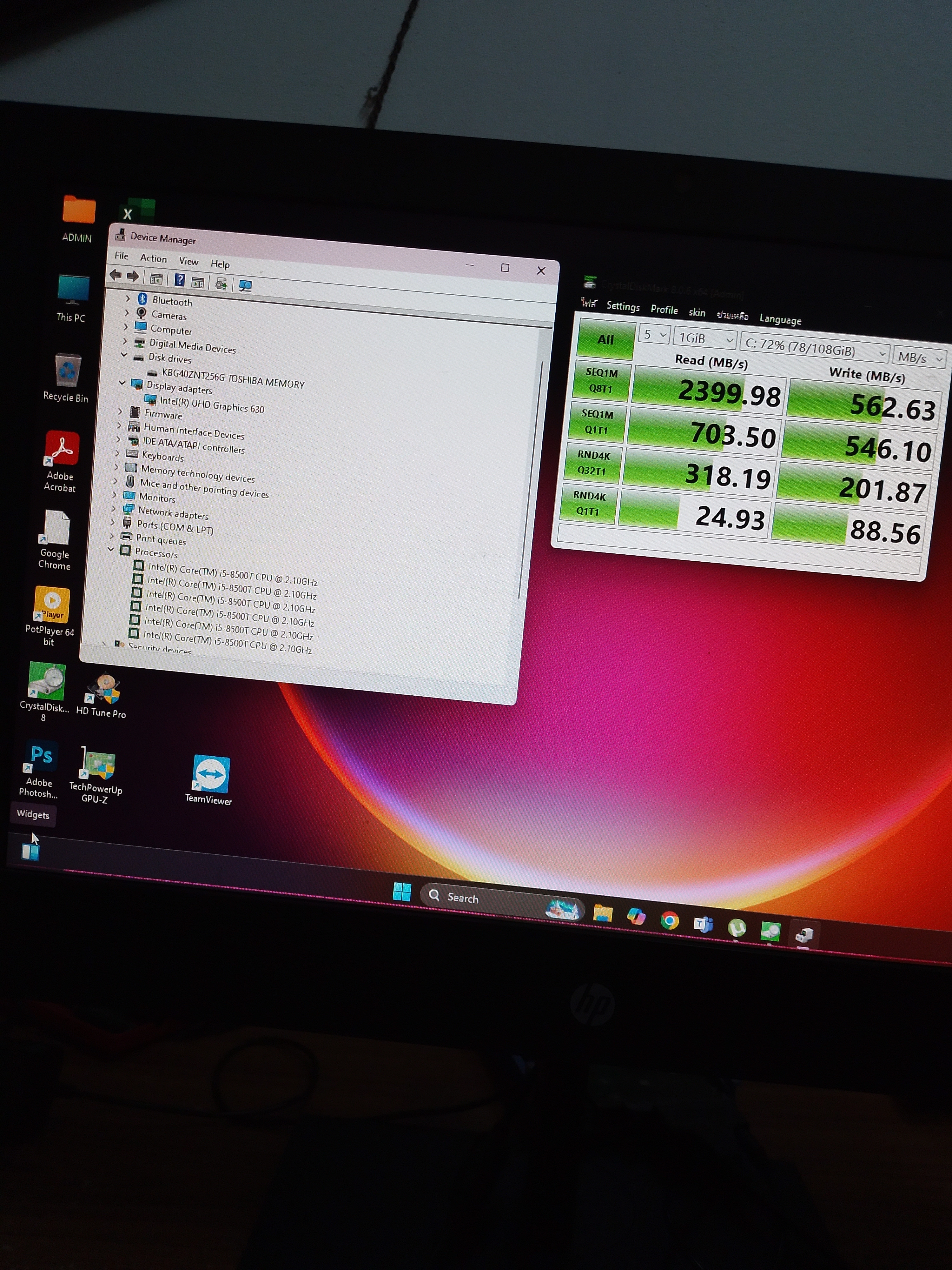Select the HD Tune Pro desktop shortcut
Viewport: 952px width, 1270px height.
tap(102, 696)
